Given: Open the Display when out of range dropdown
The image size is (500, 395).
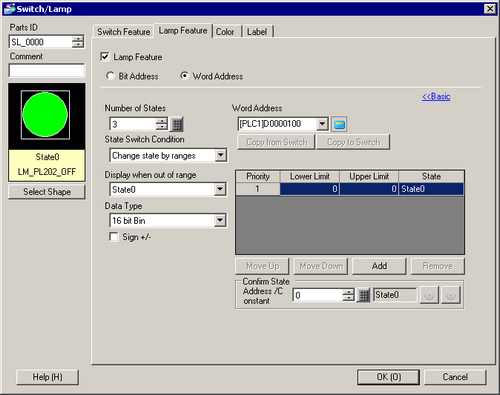Looking at the screenshot, I should tap(220, 189).
